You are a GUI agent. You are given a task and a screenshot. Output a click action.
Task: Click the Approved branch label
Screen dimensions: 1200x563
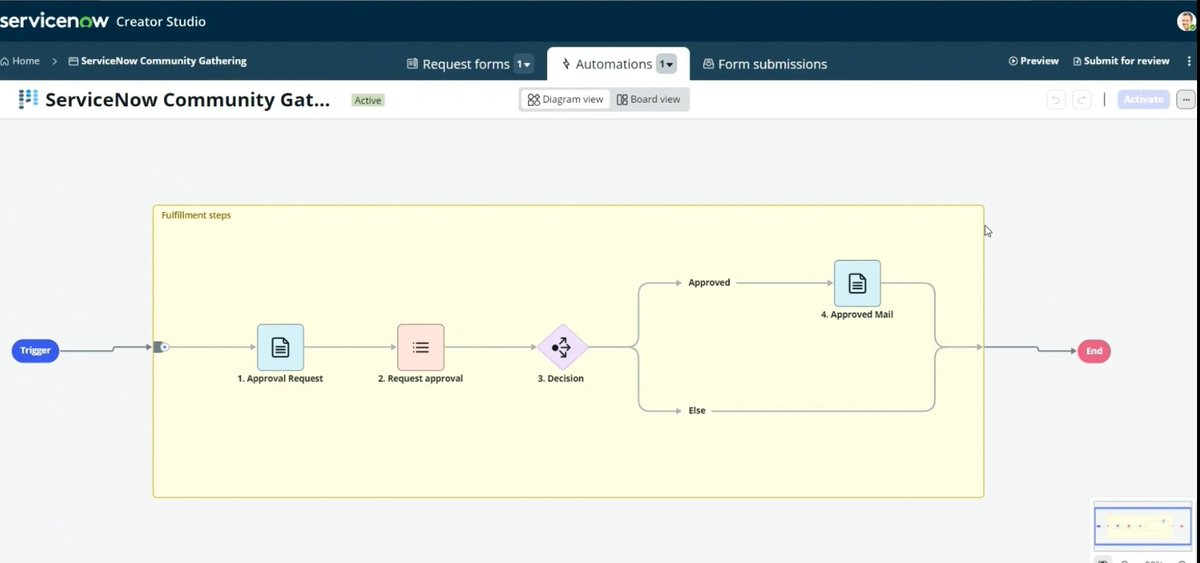click(709, 283)
